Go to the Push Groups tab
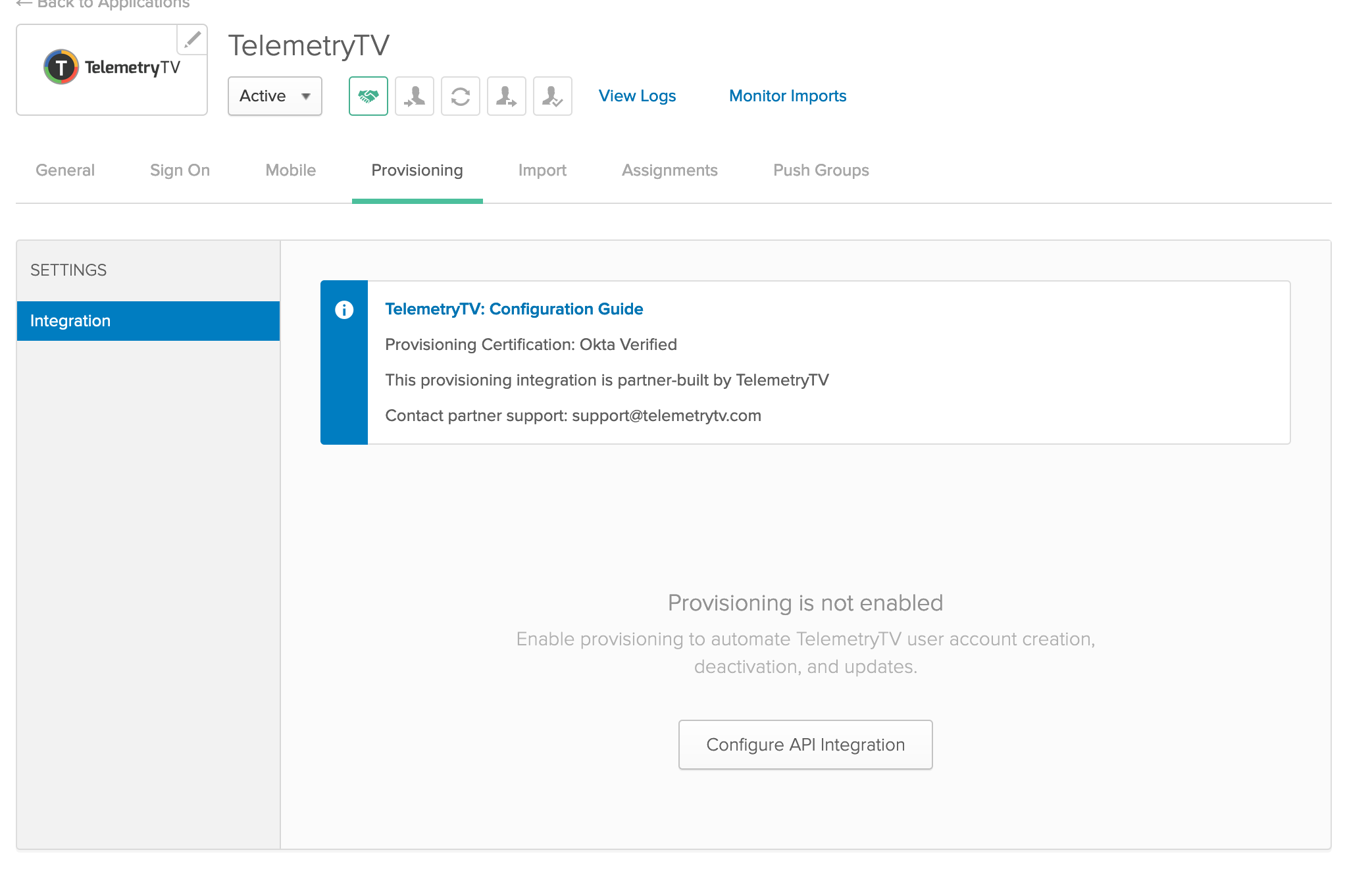Image resolution: width=1370 pixels, height=896 pixels. click(x=821, y=170)
